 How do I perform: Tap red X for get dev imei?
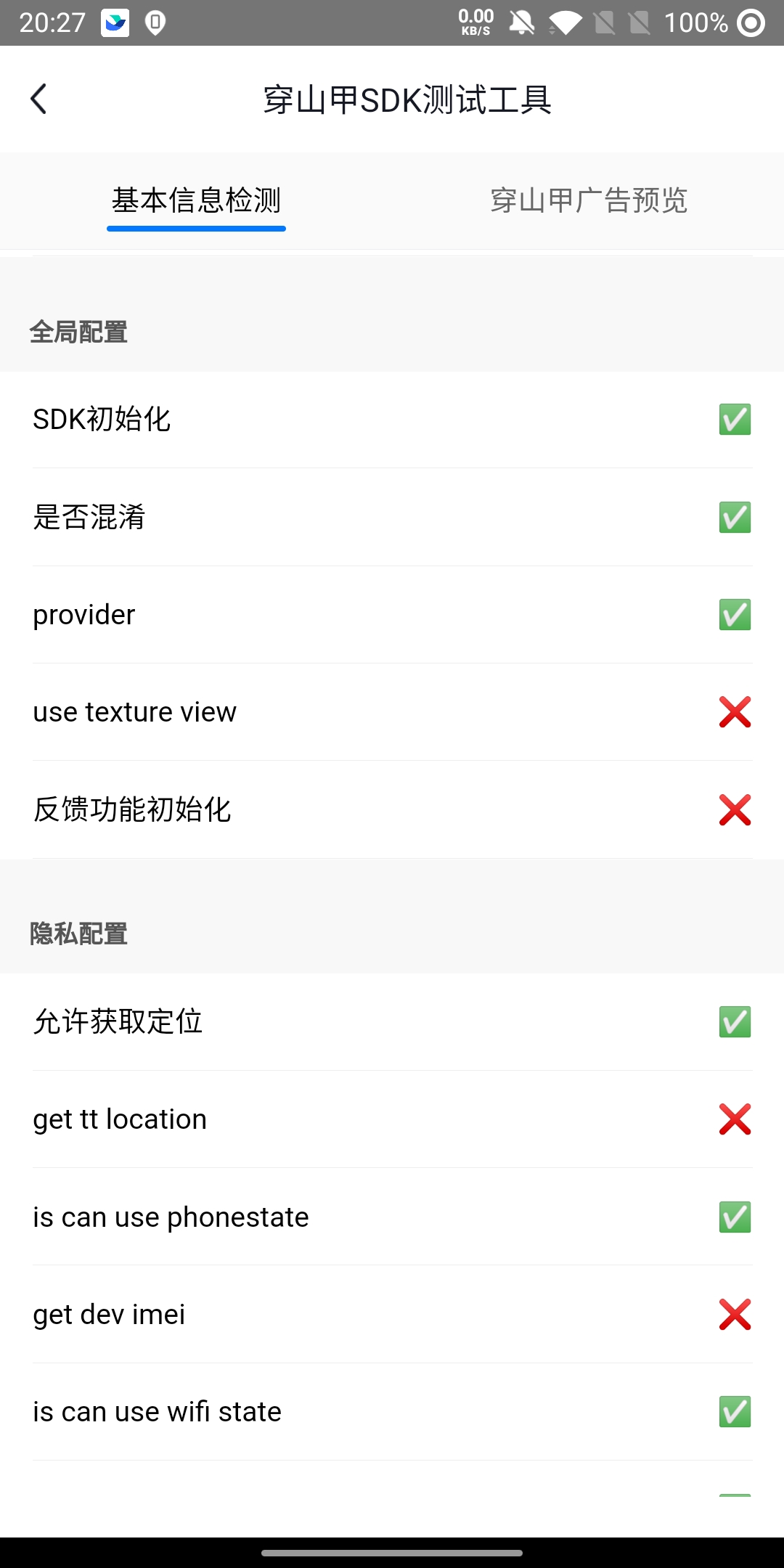(735, 1315)
